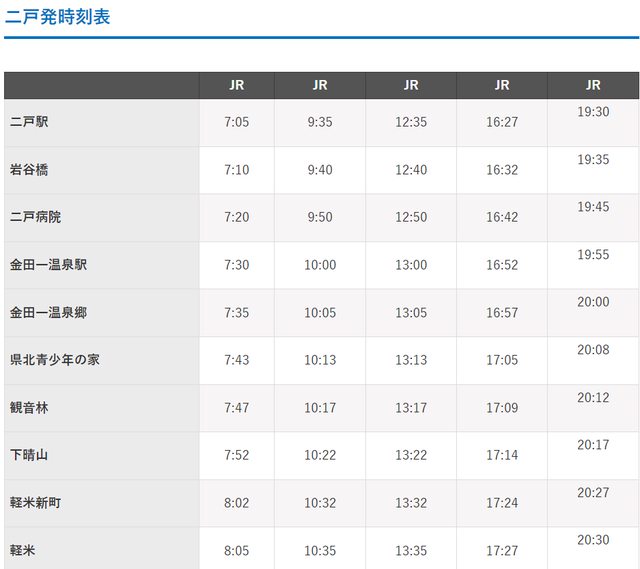The image size is (640, 569).
Task: Select the 観音林 row label
Action: 29,407
